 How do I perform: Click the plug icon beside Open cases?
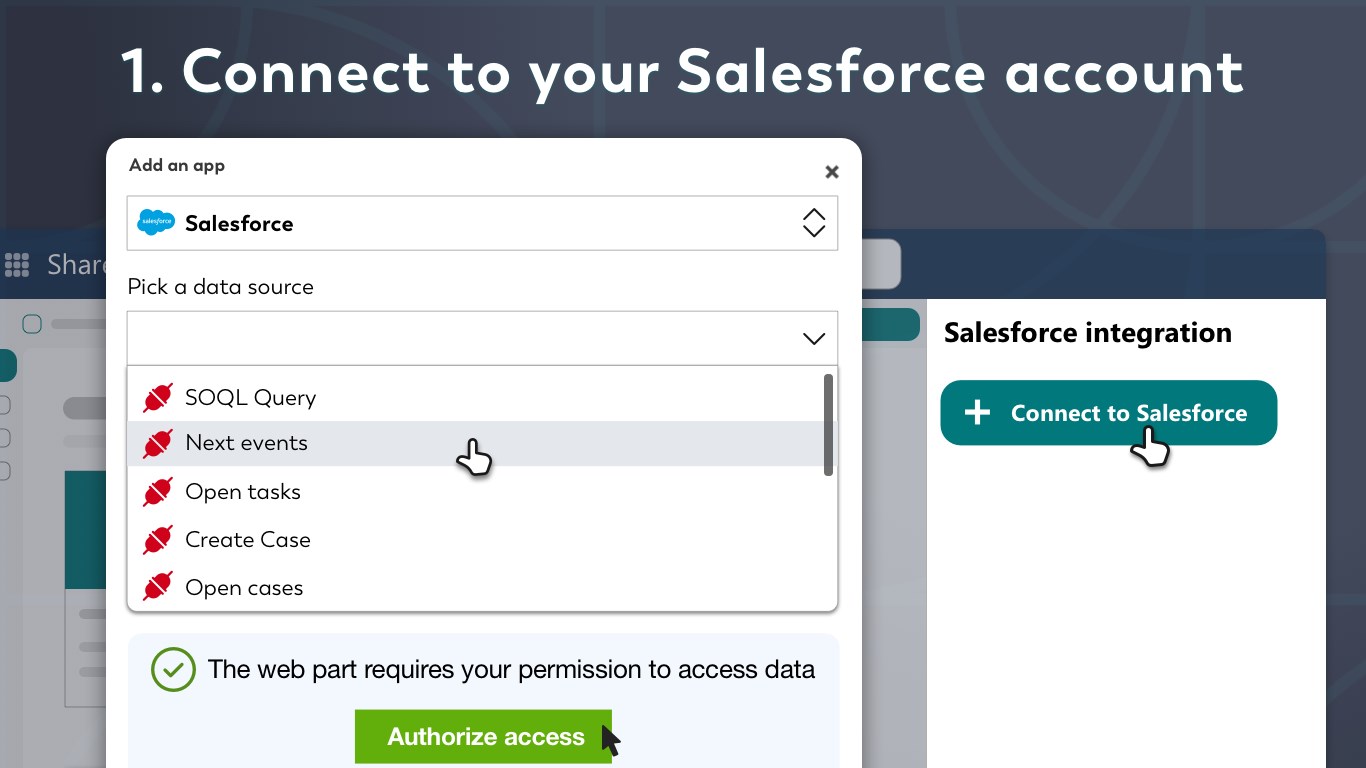158,588
